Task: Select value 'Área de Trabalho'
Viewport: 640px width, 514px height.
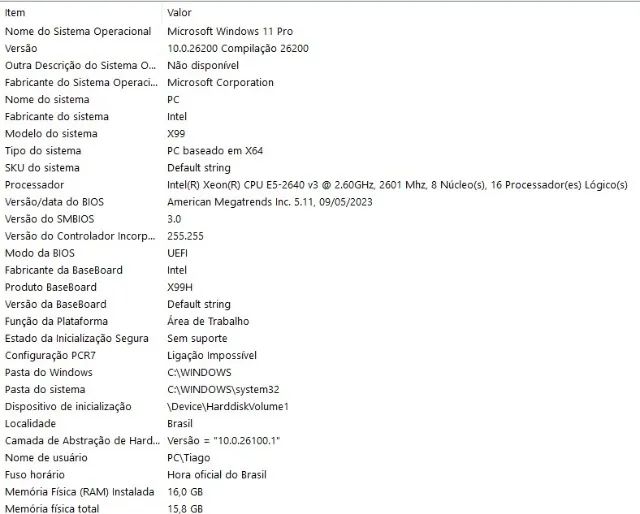Action: (208, 322)
